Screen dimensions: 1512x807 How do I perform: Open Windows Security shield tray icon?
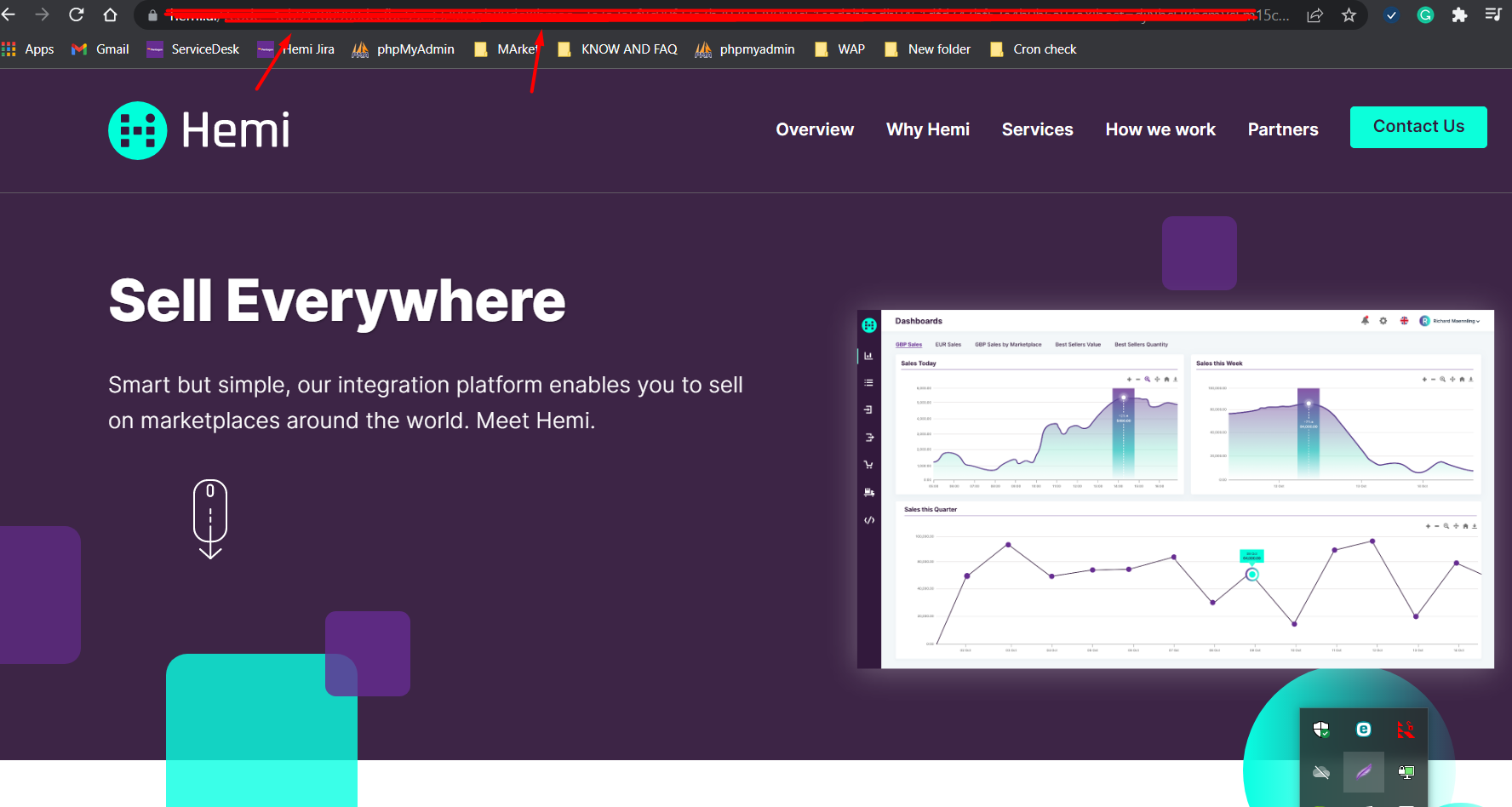point(1321,730)
